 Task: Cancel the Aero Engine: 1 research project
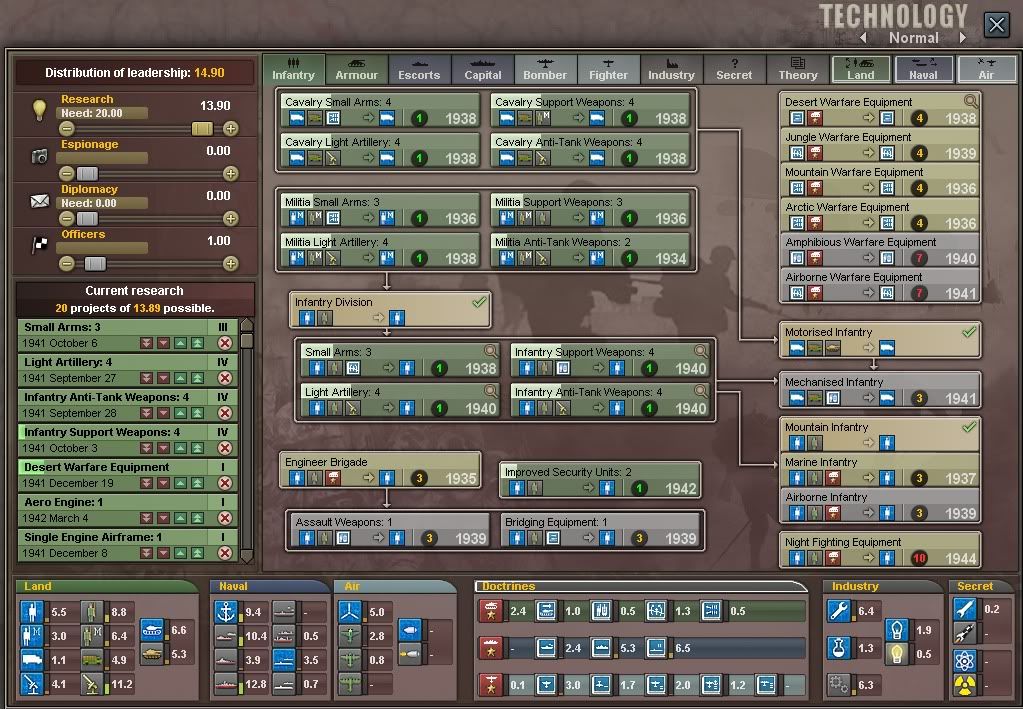tap(224, 518)
